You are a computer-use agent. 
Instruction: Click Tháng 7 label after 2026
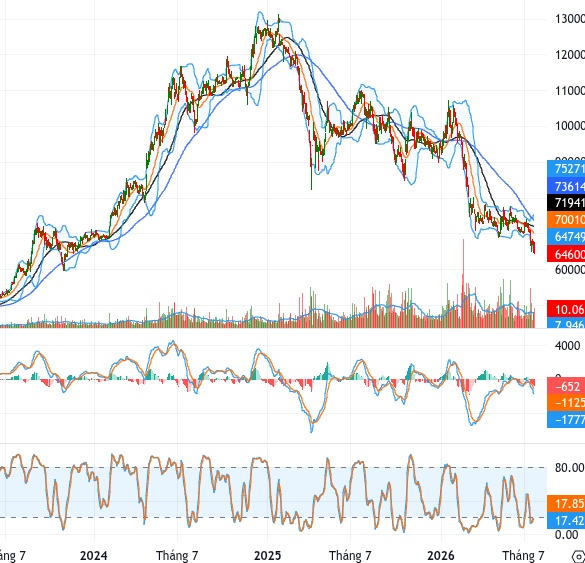tap(524, 556)
